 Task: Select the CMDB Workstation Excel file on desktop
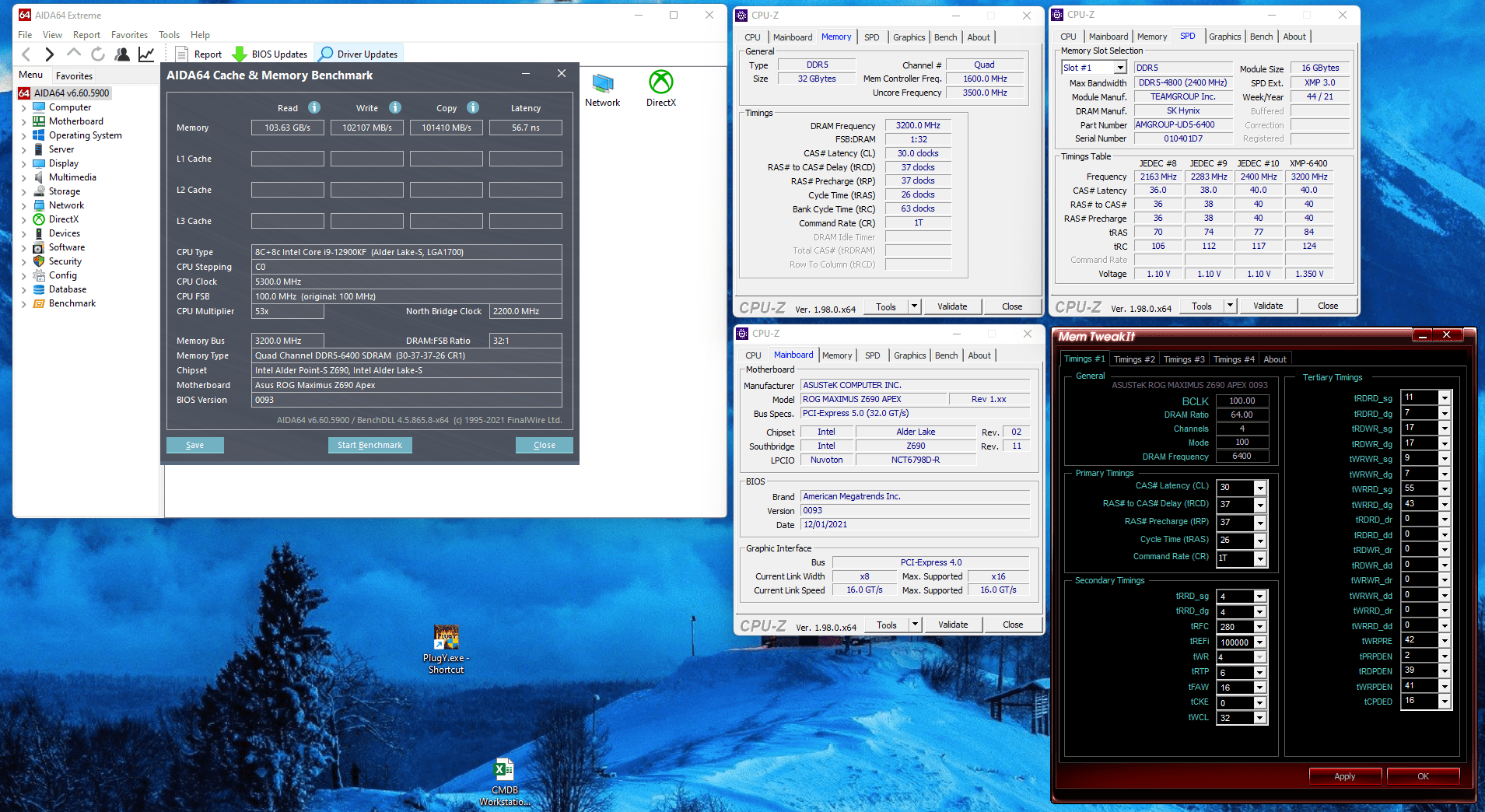pos(504,782)
